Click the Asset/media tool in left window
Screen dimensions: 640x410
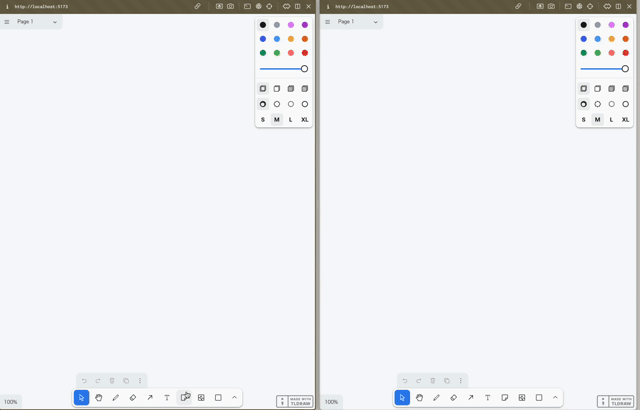[x=201, y=397]
